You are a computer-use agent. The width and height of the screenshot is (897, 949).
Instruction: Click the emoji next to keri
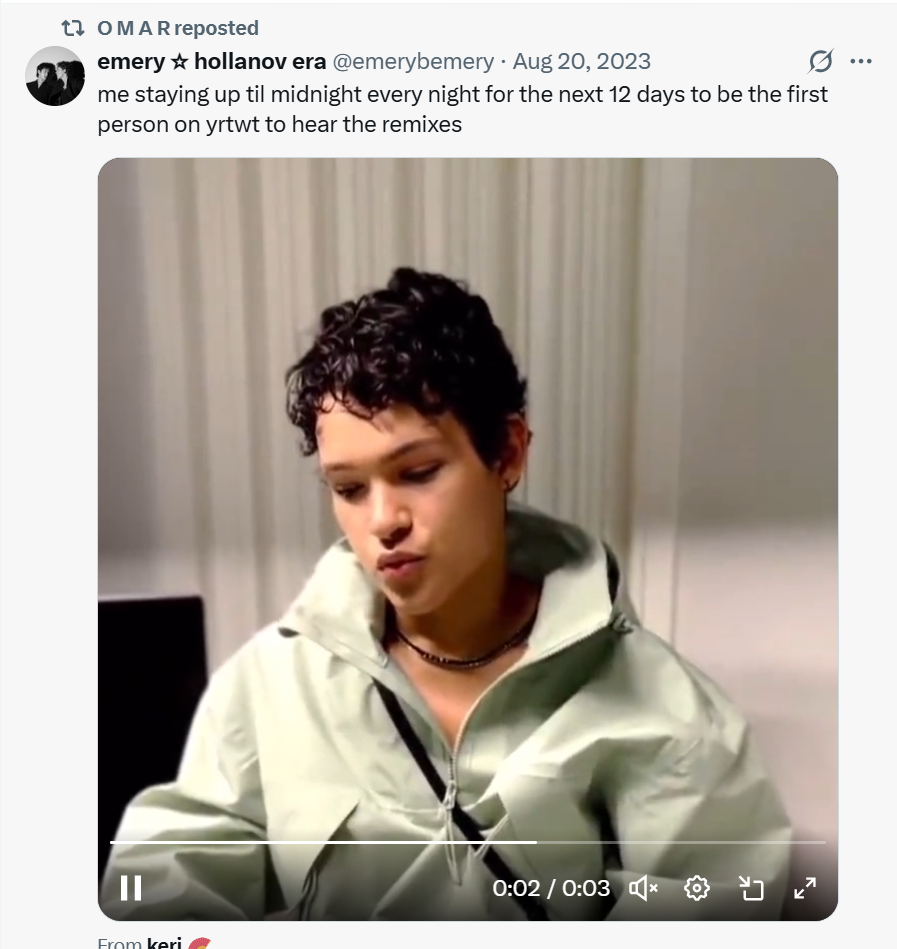[x=199, y=943]
